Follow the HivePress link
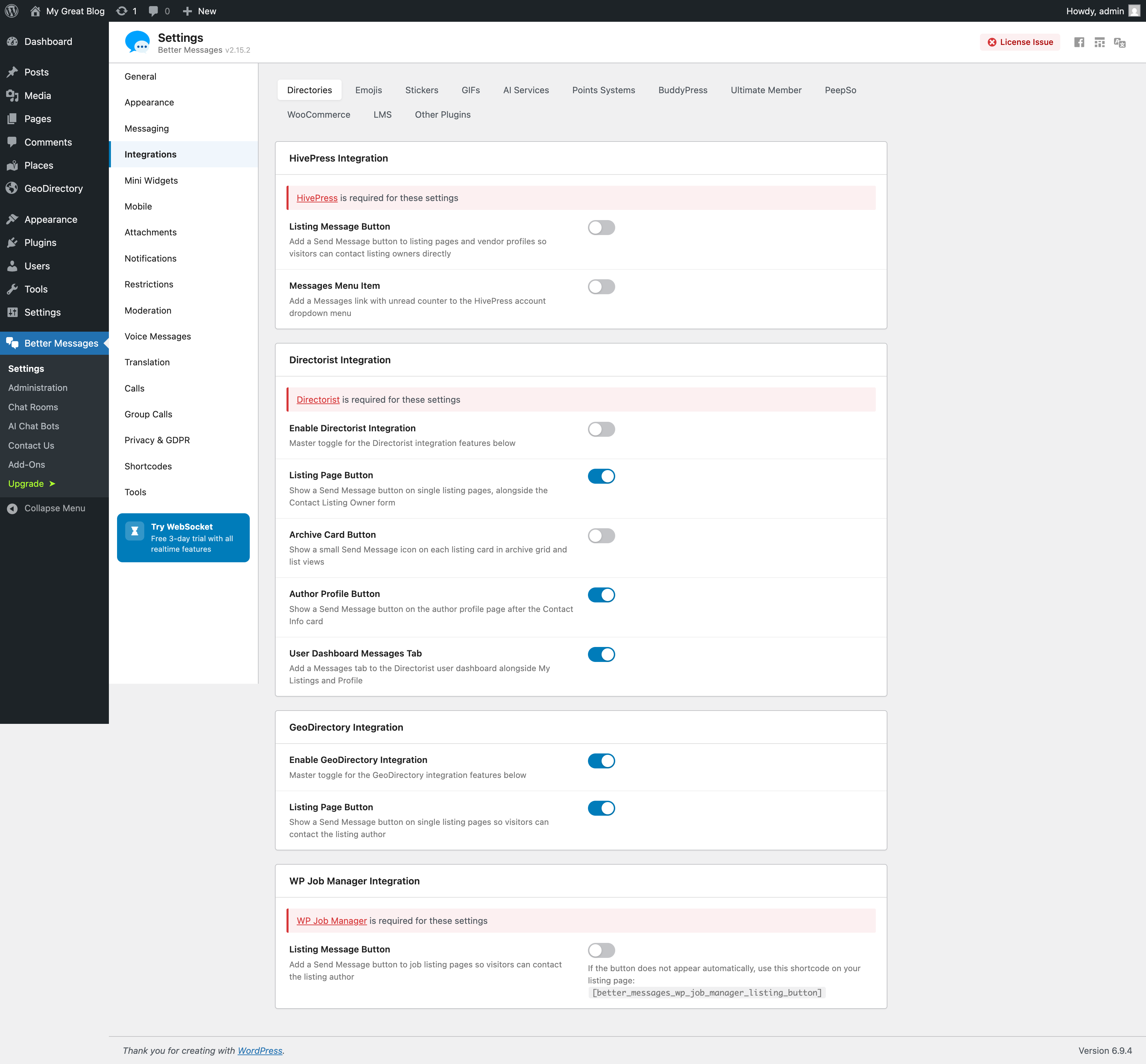1146x1064 pixels. point(317,198)
